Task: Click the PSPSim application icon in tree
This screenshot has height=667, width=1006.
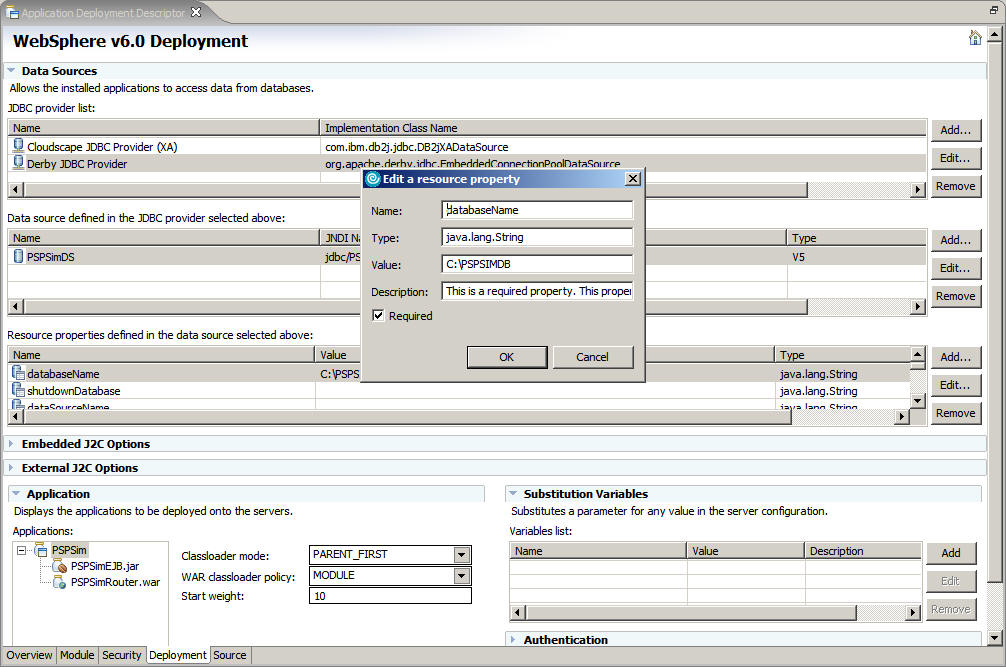Action: pyautogui.click(x=41, y=550)
